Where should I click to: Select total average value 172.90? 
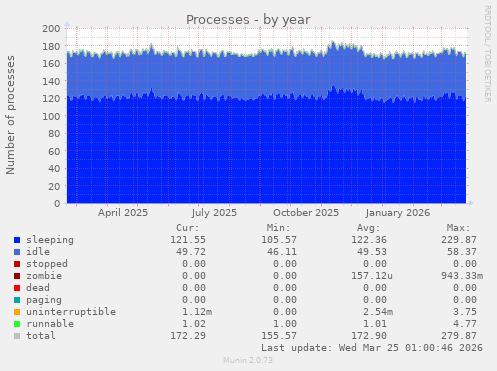[369, 336]
